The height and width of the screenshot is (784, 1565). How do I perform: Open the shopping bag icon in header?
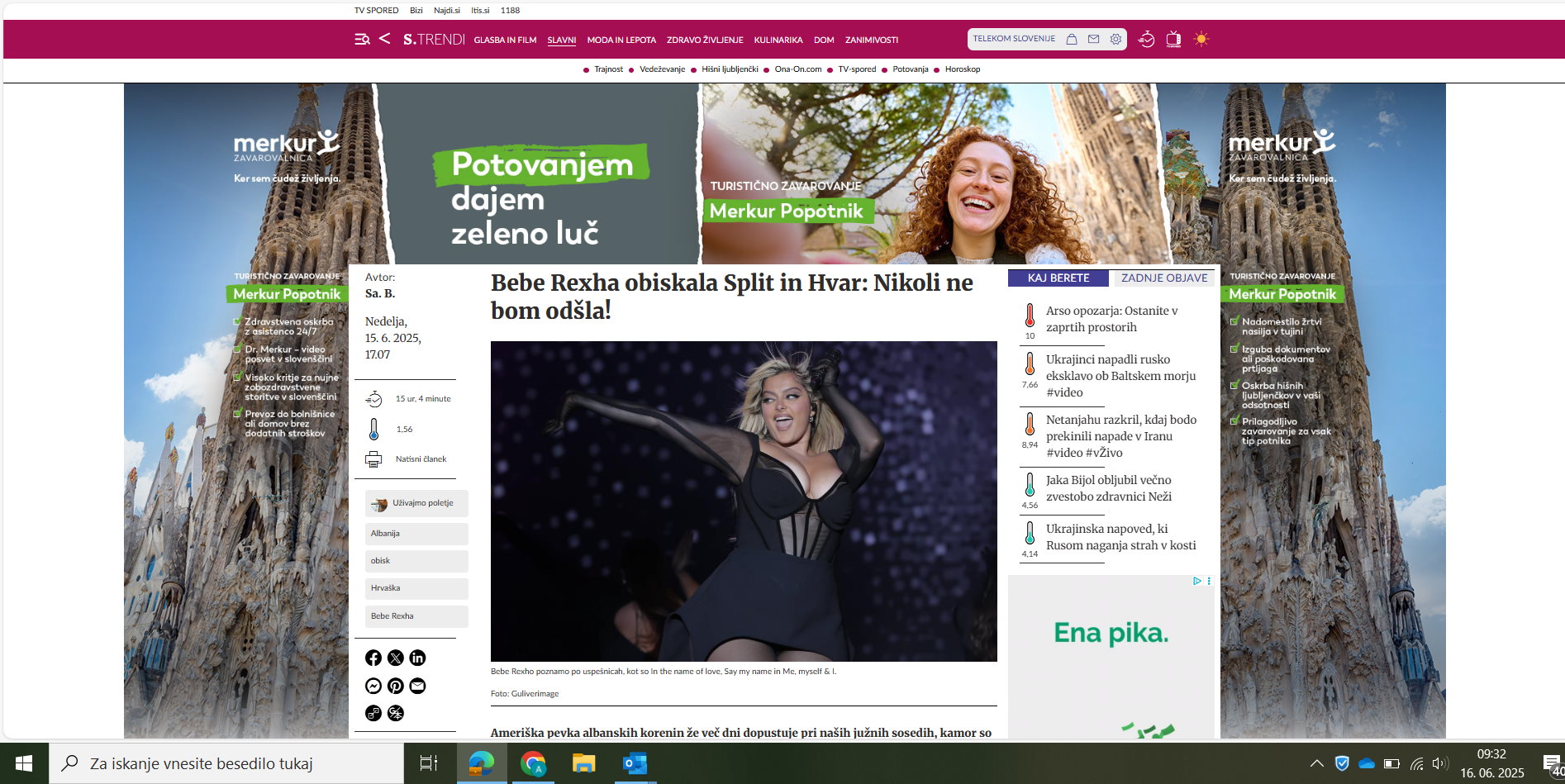click(x=1072, y=39)
